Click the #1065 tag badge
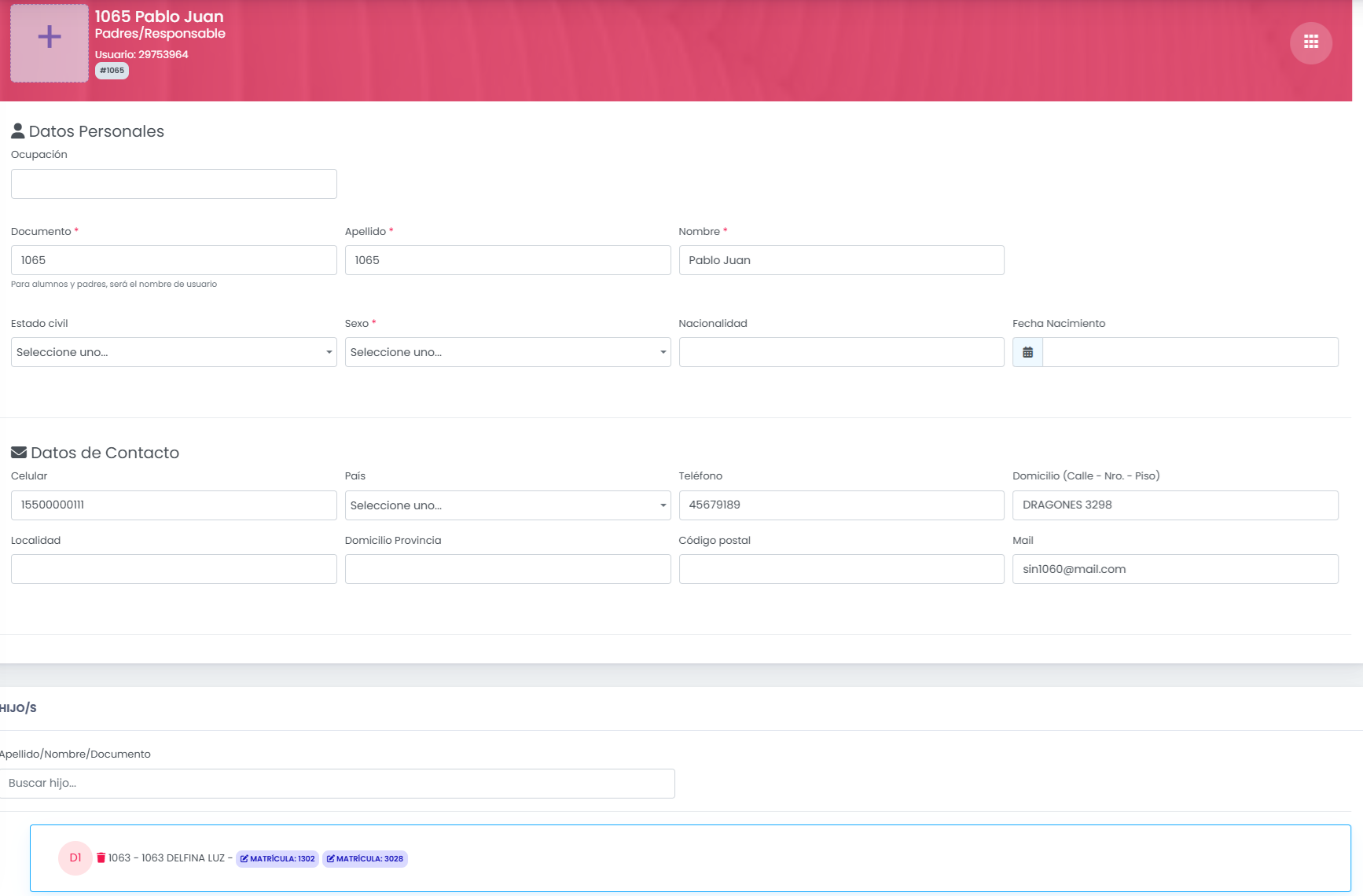 coord(112,71)
